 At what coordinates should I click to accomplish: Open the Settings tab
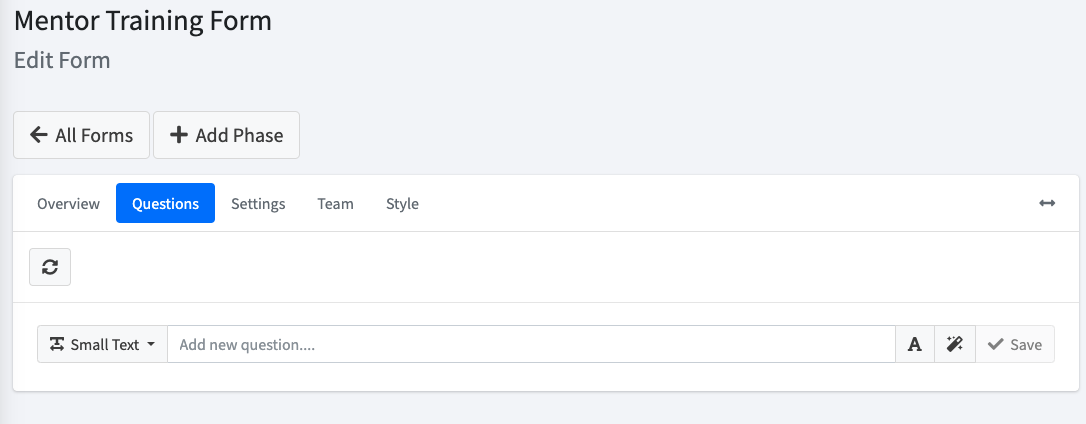pos(258,204)
